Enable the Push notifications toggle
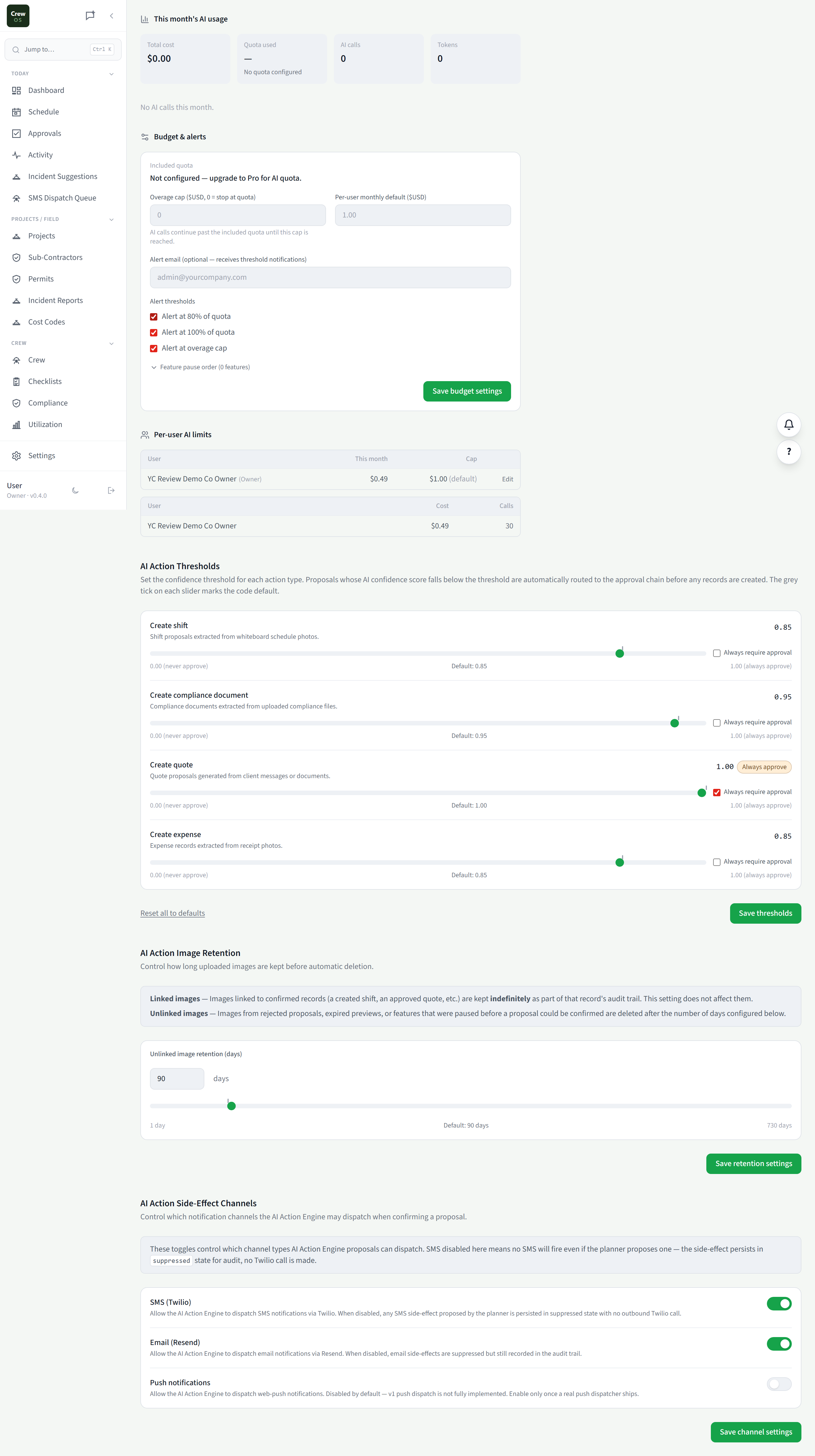 pyautogui.click(x=779, y=1384)
